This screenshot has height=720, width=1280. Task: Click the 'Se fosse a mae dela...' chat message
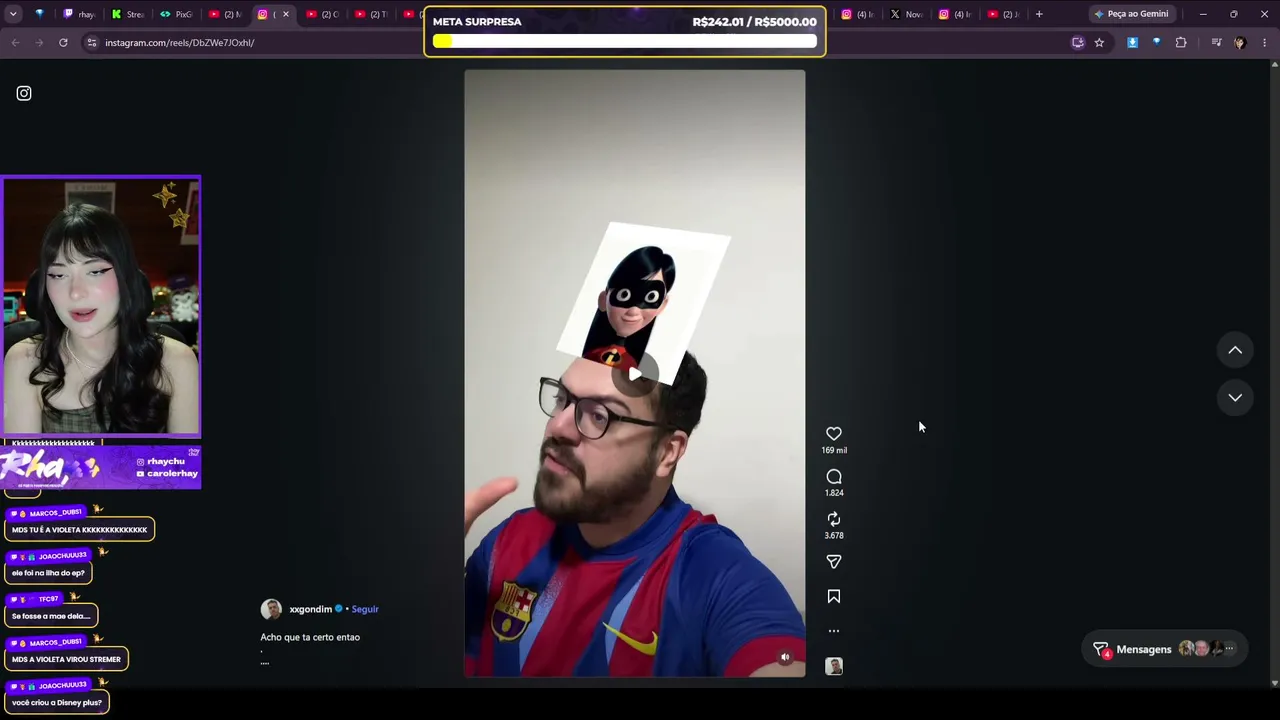click(x=51, y=616)
